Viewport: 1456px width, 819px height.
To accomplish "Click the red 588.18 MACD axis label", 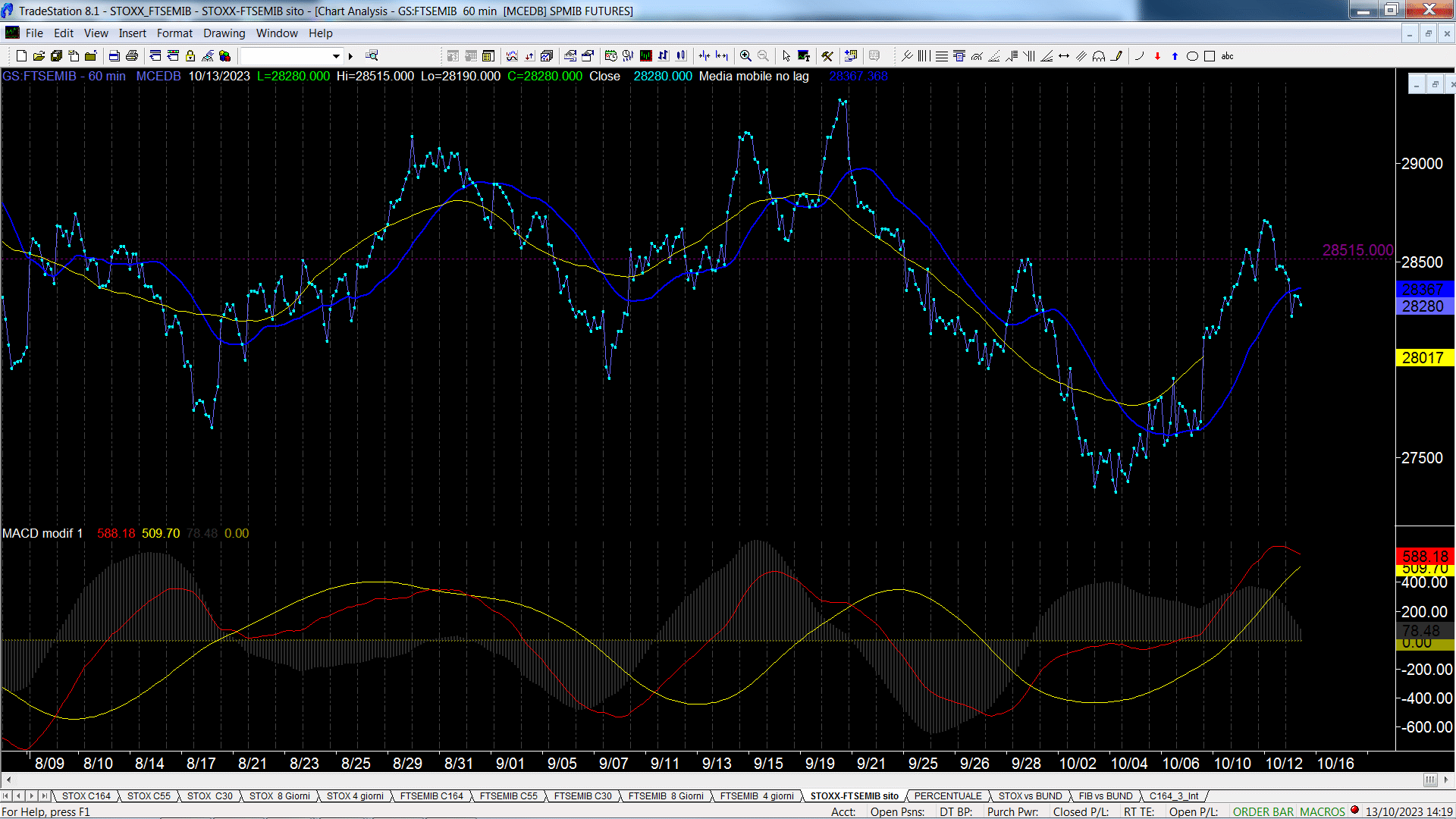I will 1424,556.
